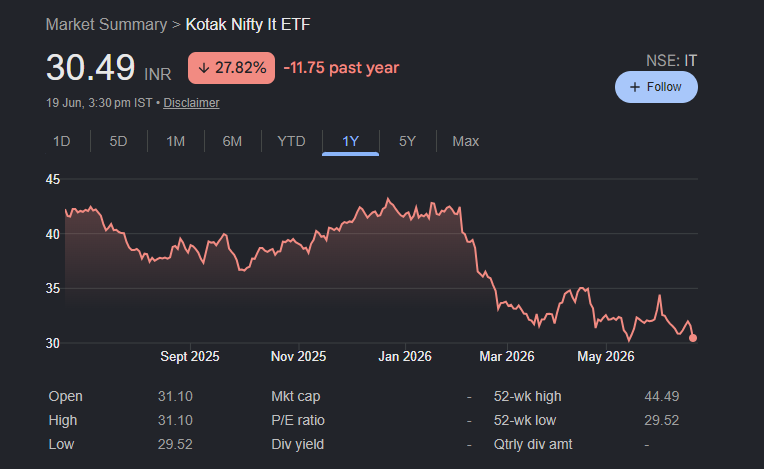Switch to Max time range

point(465,141)
